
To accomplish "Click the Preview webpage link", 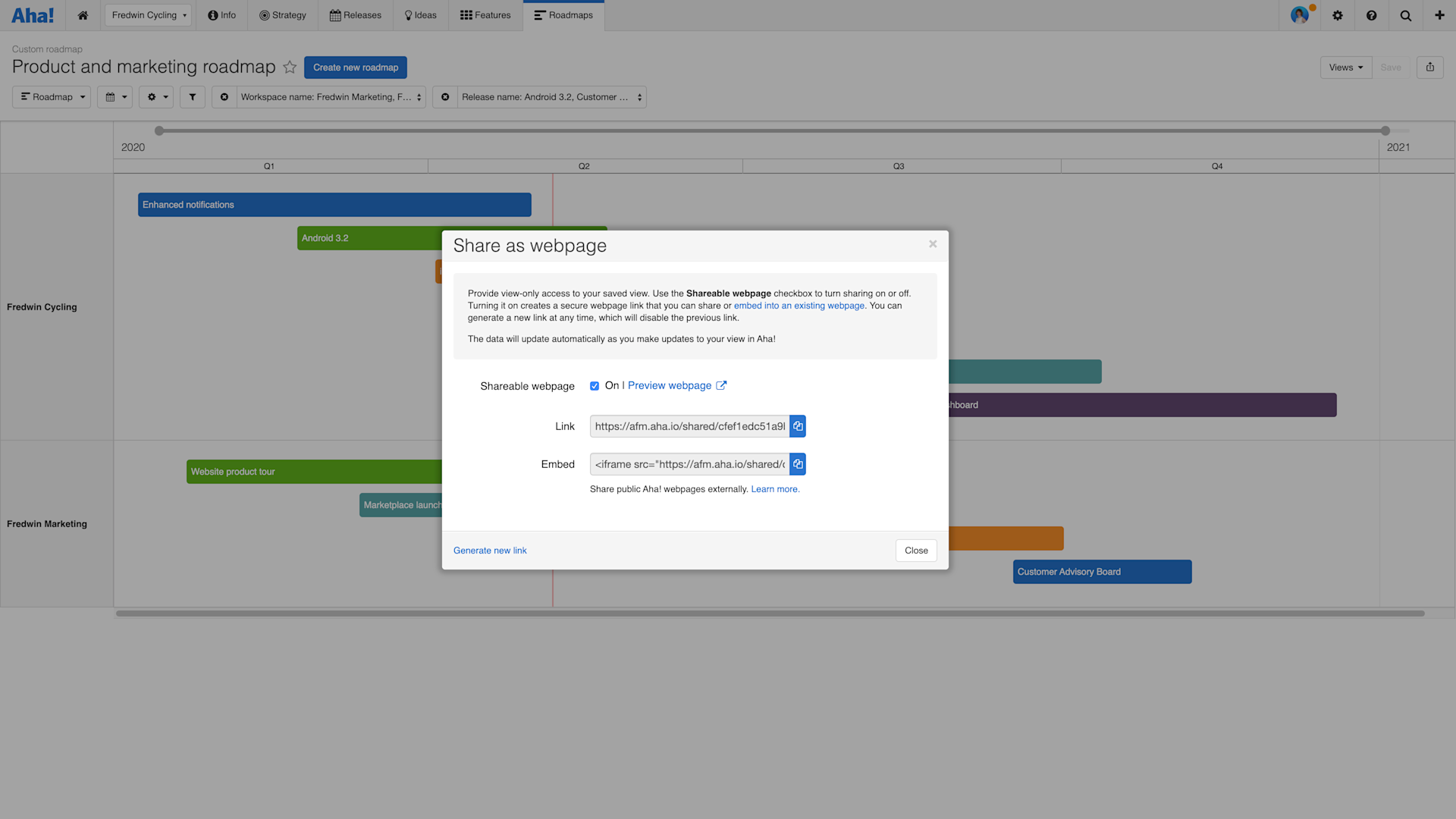I will (x=670, y=385).
